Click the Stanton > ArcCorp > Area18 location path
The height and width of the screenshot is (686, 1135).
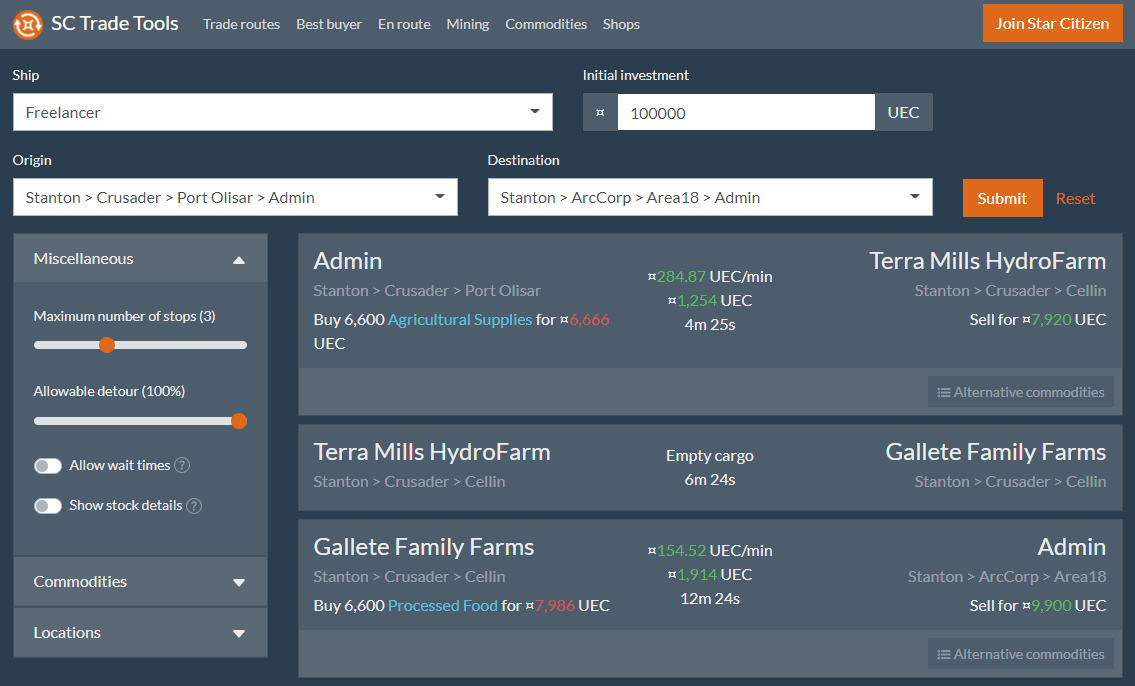point(1007,577)
